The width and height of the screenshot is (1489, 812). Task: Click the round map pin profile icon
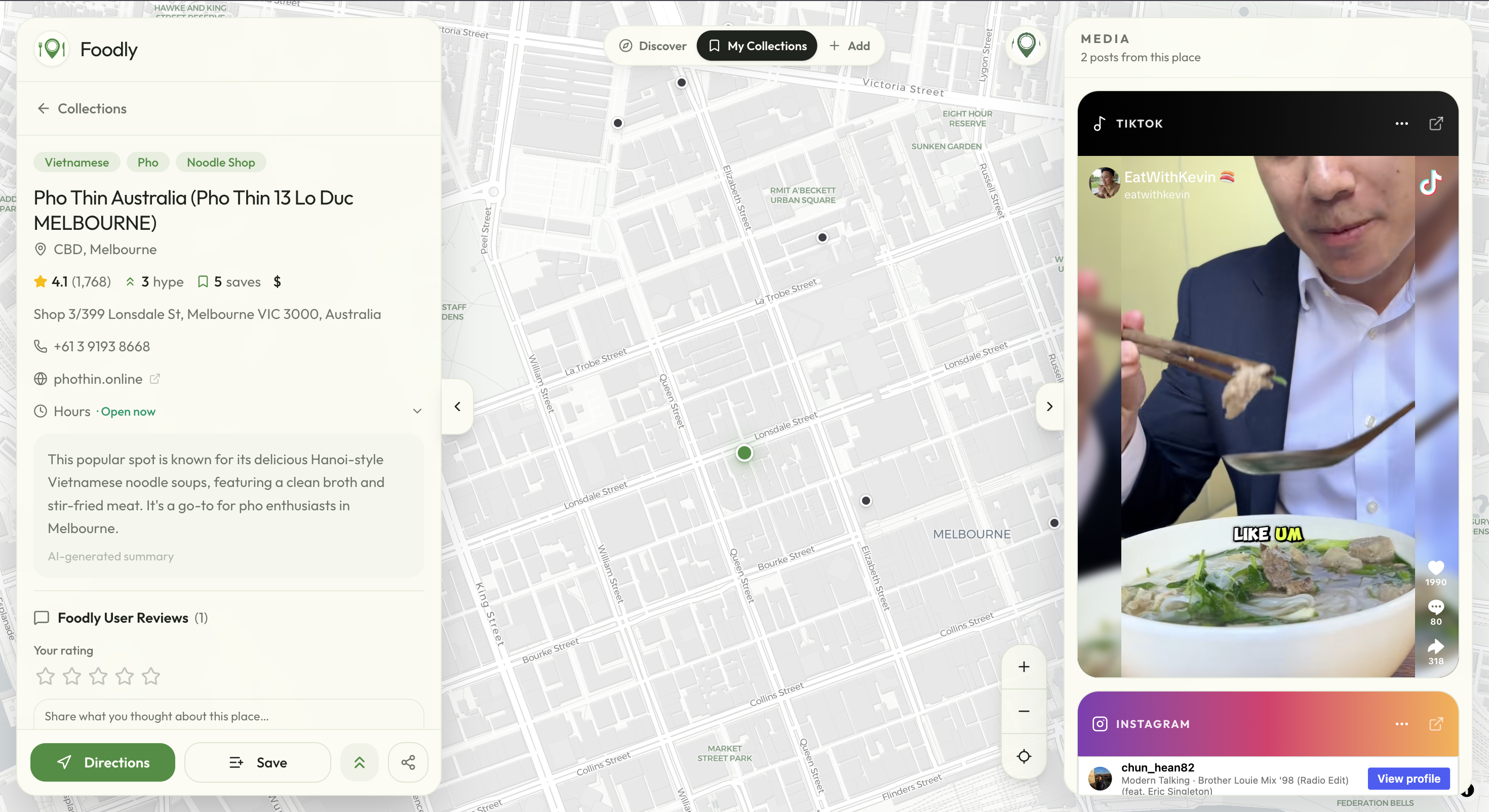(1026, 45)
